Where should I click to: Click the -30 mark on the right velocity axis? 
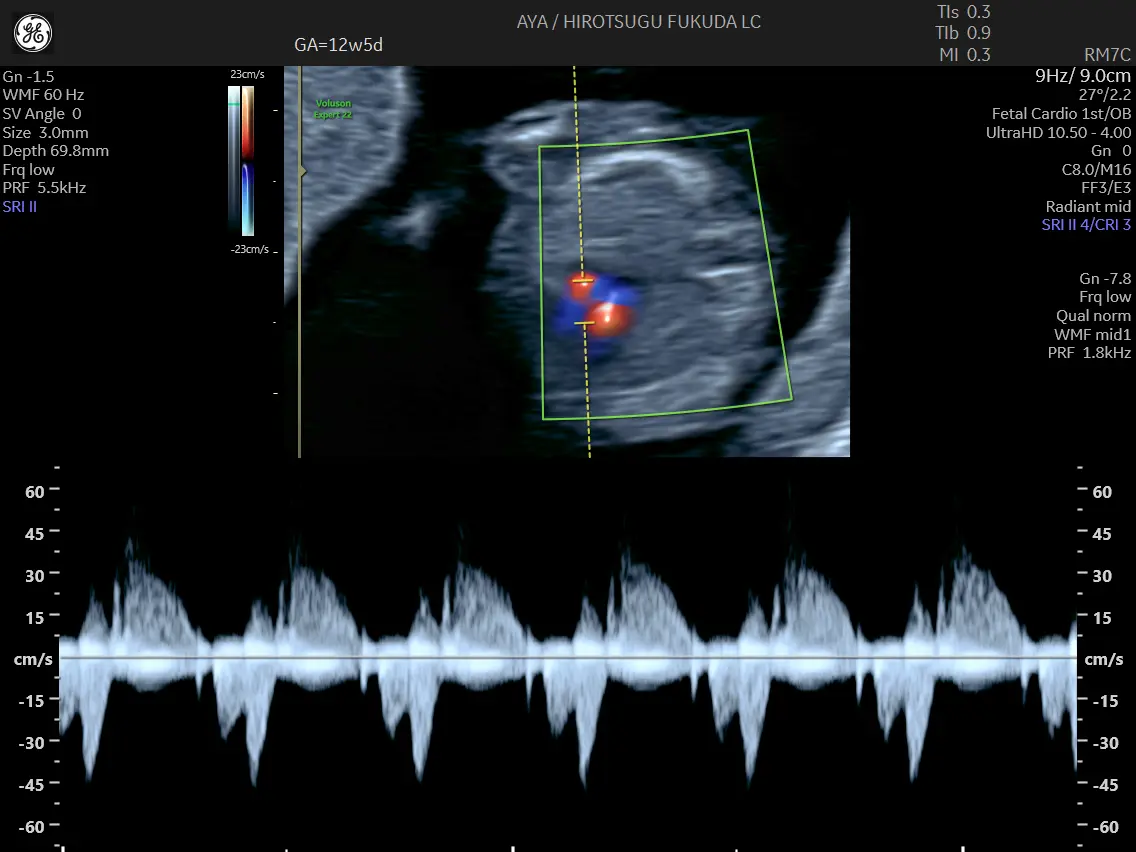(x=1105, y=743)
